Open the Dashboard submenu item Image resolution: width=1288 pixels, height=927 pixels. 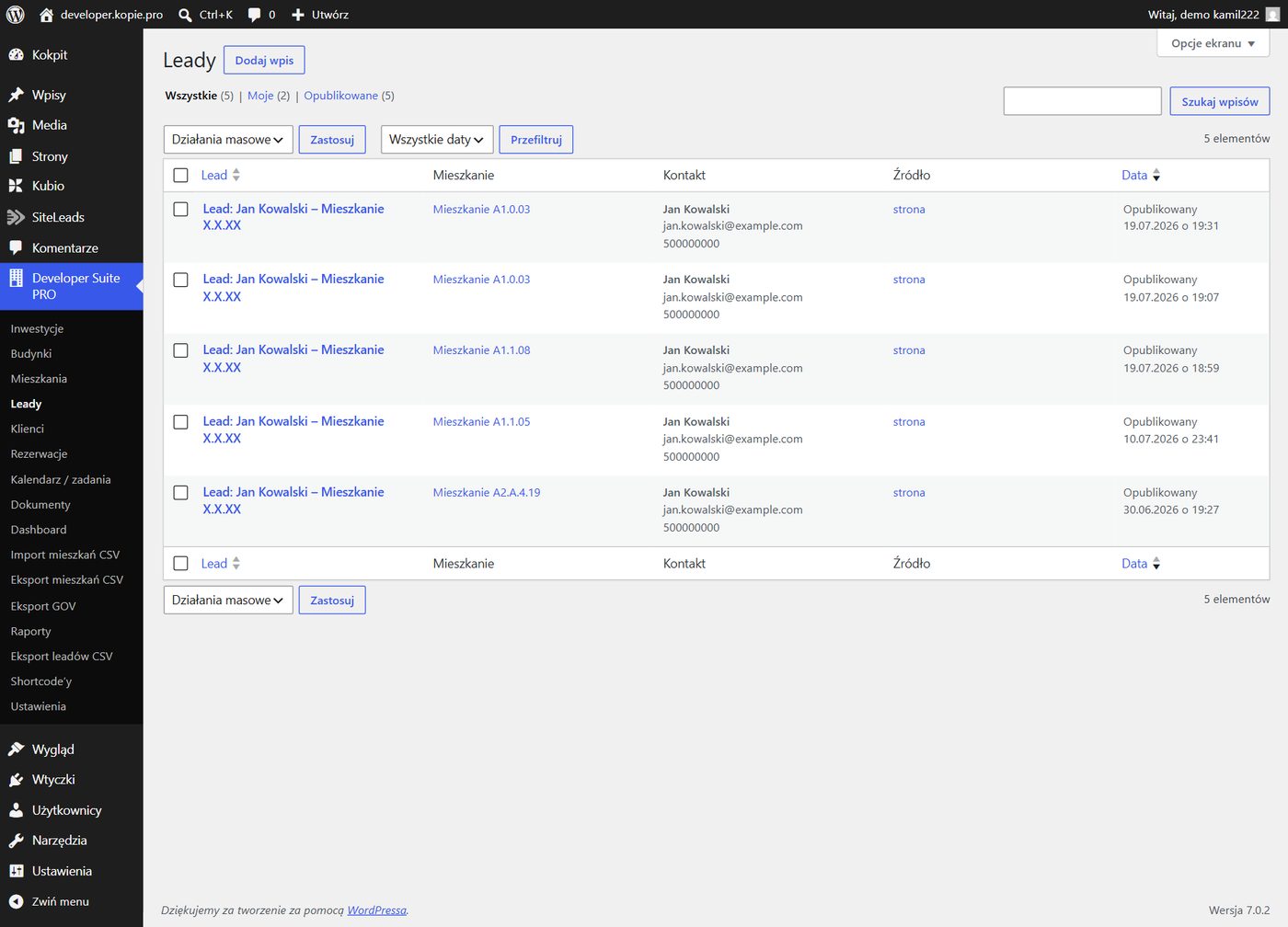(39, 530)
